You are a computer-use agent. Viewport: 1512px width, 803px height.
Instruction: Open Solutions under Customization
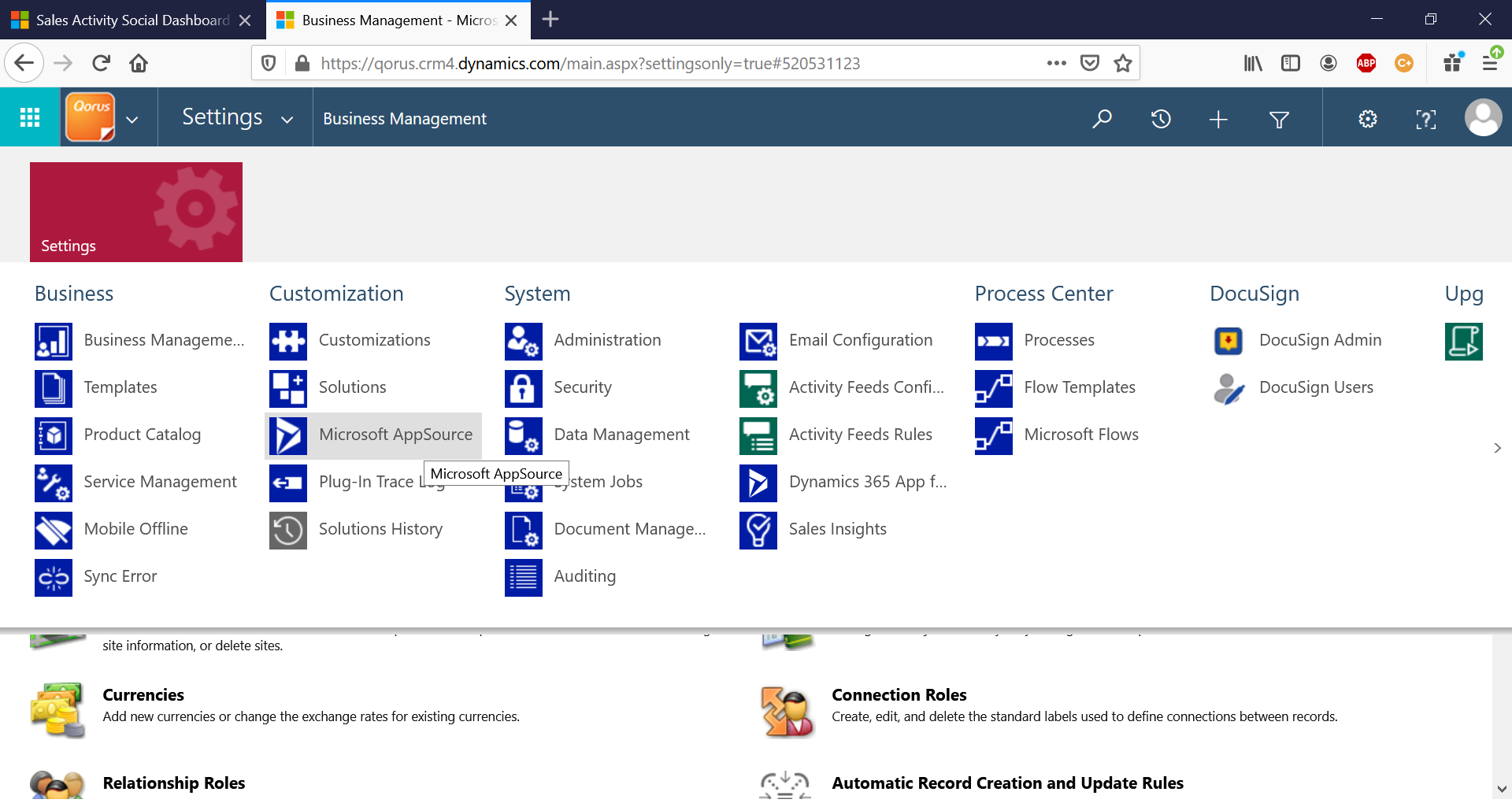[x=352, y=387]
